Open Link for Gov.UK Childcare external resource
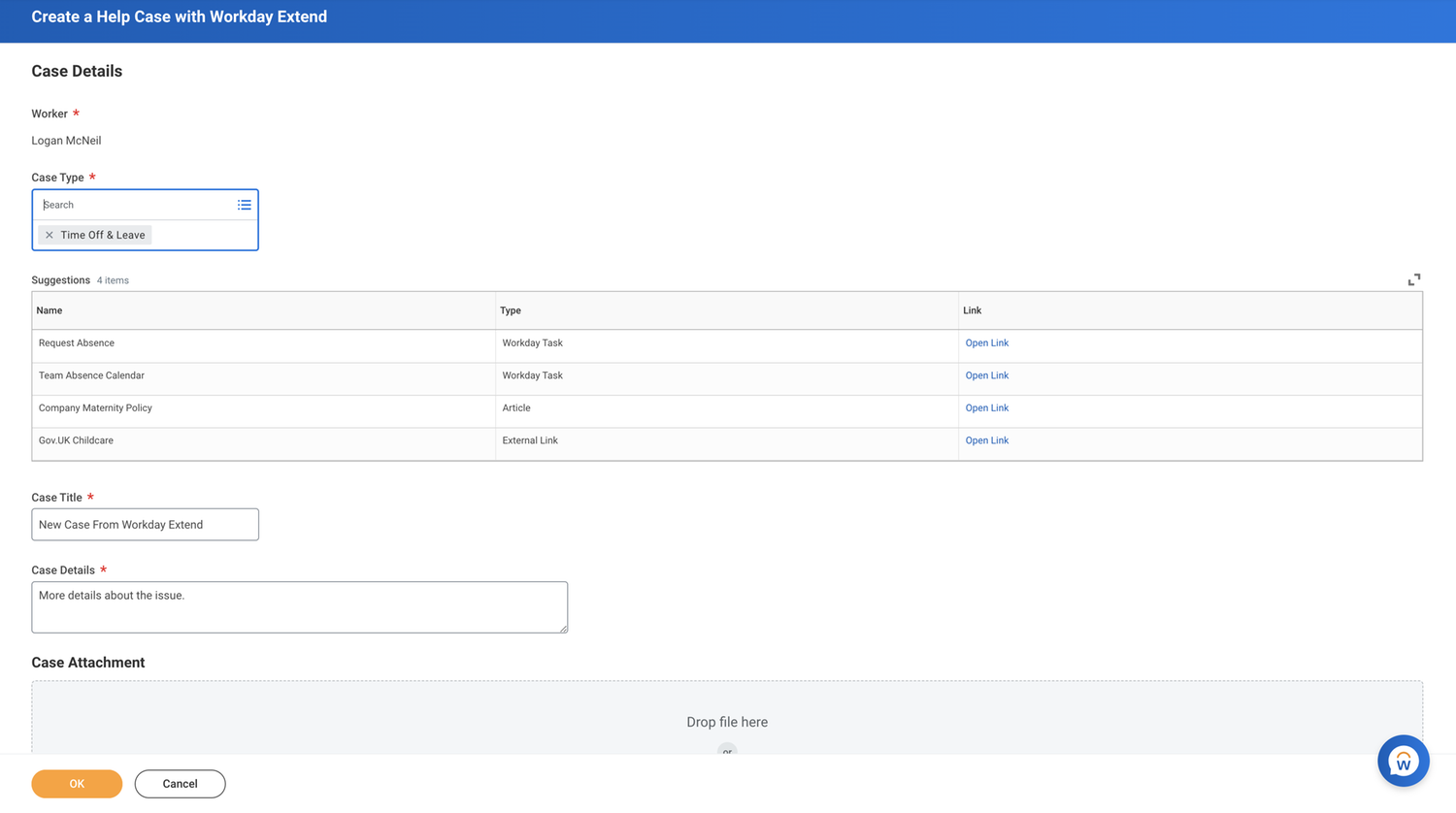 click(986, 440)
